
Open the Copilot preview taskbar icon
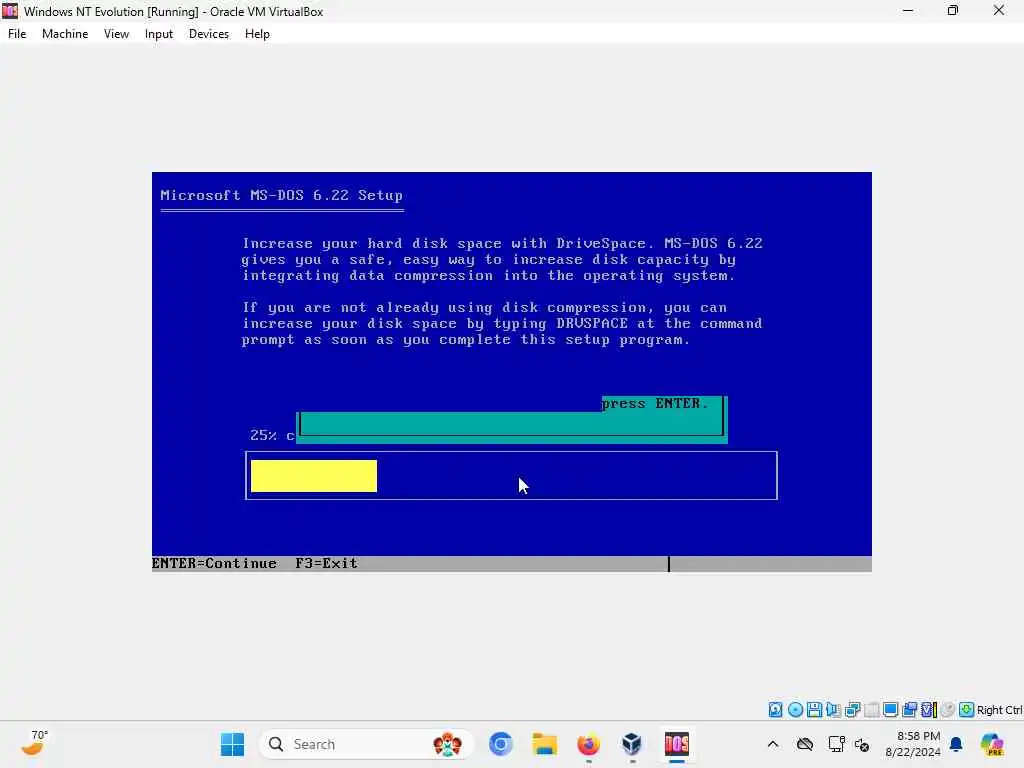(x=992, y=744)
